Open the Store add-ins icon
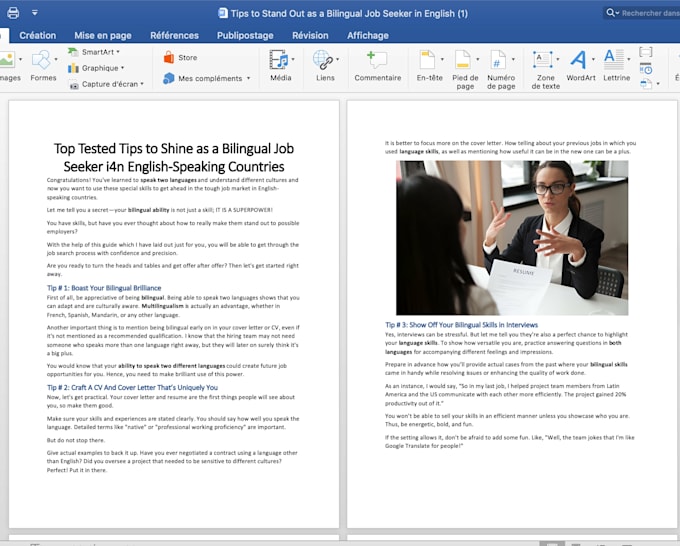The height and width of the screenshot is (546, 680). click(x=169, y=57)
